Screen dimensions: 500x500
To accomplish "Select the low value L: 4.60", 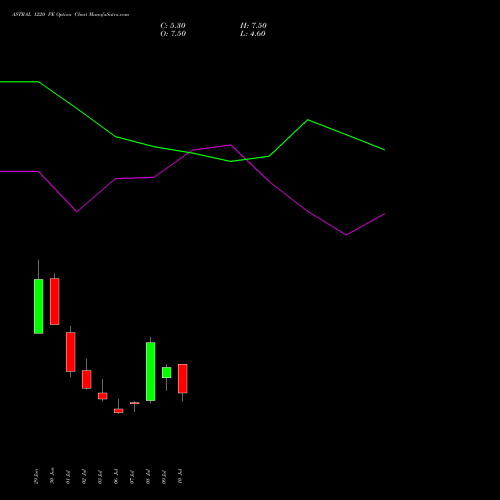I will [253, 34].
